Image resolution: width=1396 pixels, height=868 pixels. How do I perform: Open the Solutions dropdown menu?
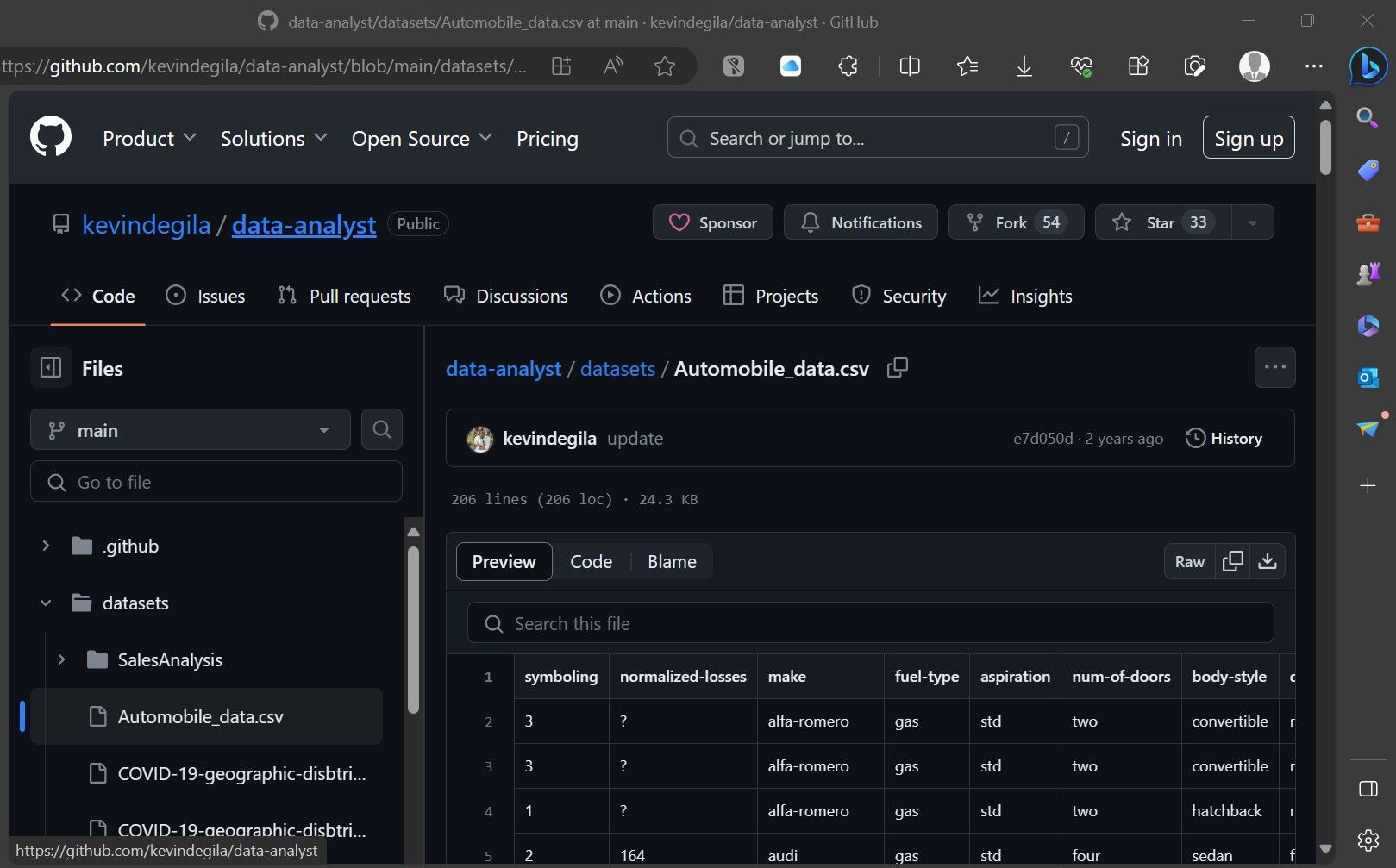point(273,138)
